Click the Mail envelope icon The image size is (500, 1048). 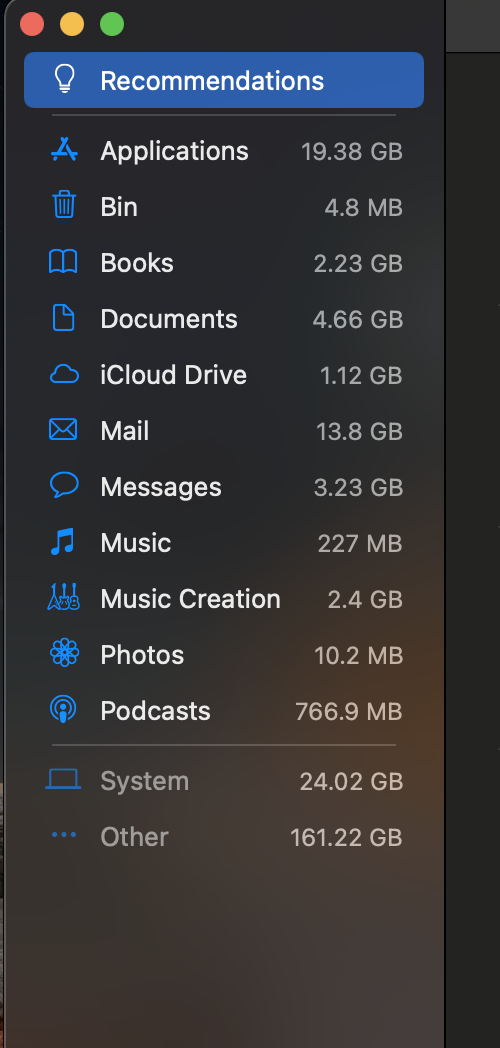(x=64, y=430)
